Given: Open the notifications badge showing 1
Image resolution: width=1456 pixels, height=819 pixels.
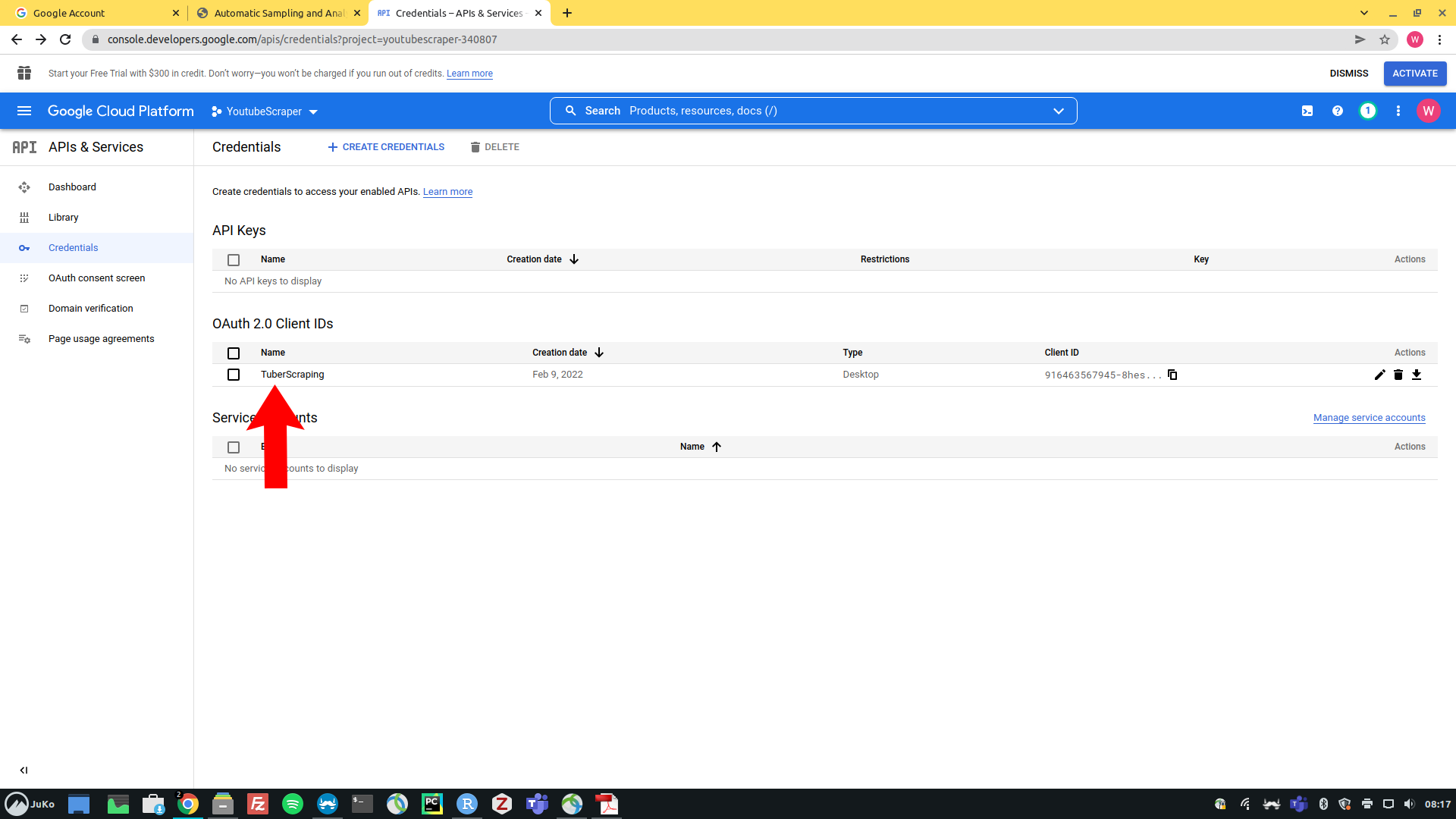Looking at the screenshot, I should [x=1367, y=111].
